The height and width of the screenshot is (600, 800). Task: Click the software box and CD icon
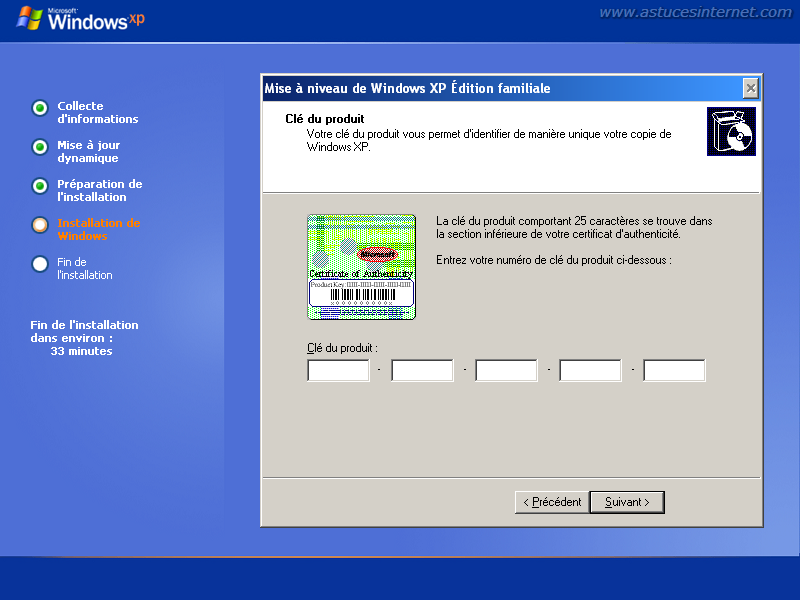pos(731,131)
